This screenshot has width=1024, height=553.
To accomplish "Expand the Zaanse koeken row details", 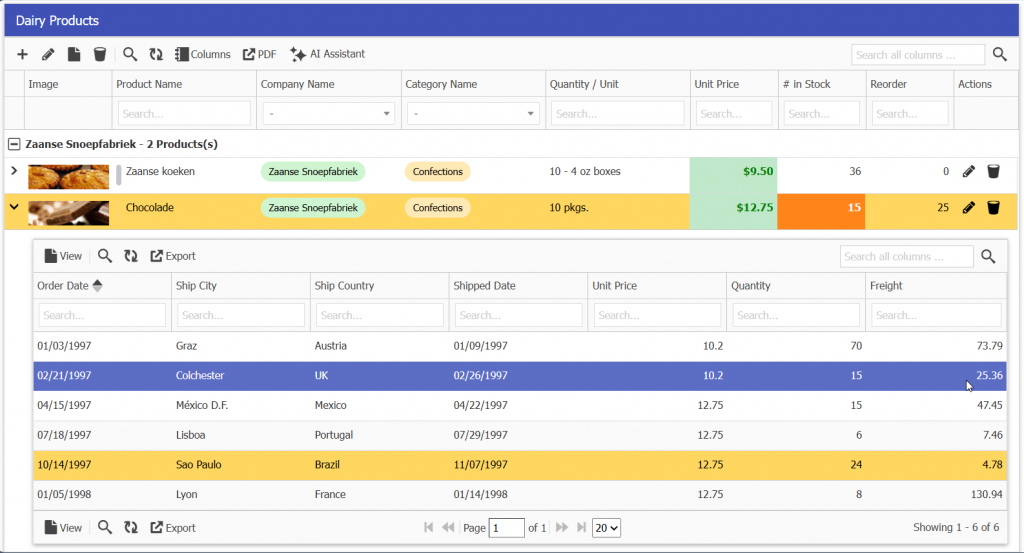I will click(14, 171).
